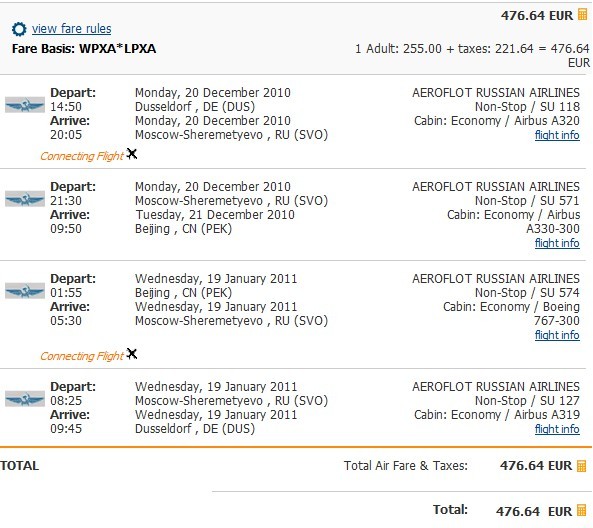
Task: Open flight info for SU 571
Action: 557,243
